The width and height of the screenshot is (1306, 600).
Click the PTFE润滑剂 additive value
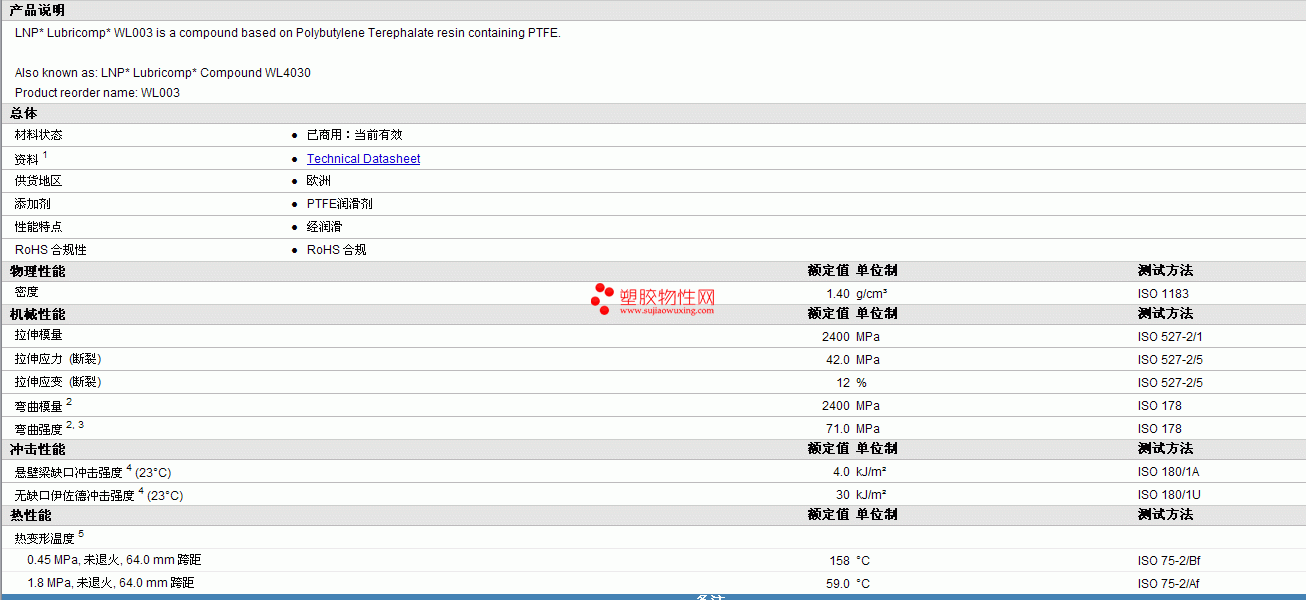pyautogui.click(x=340, y=204)
